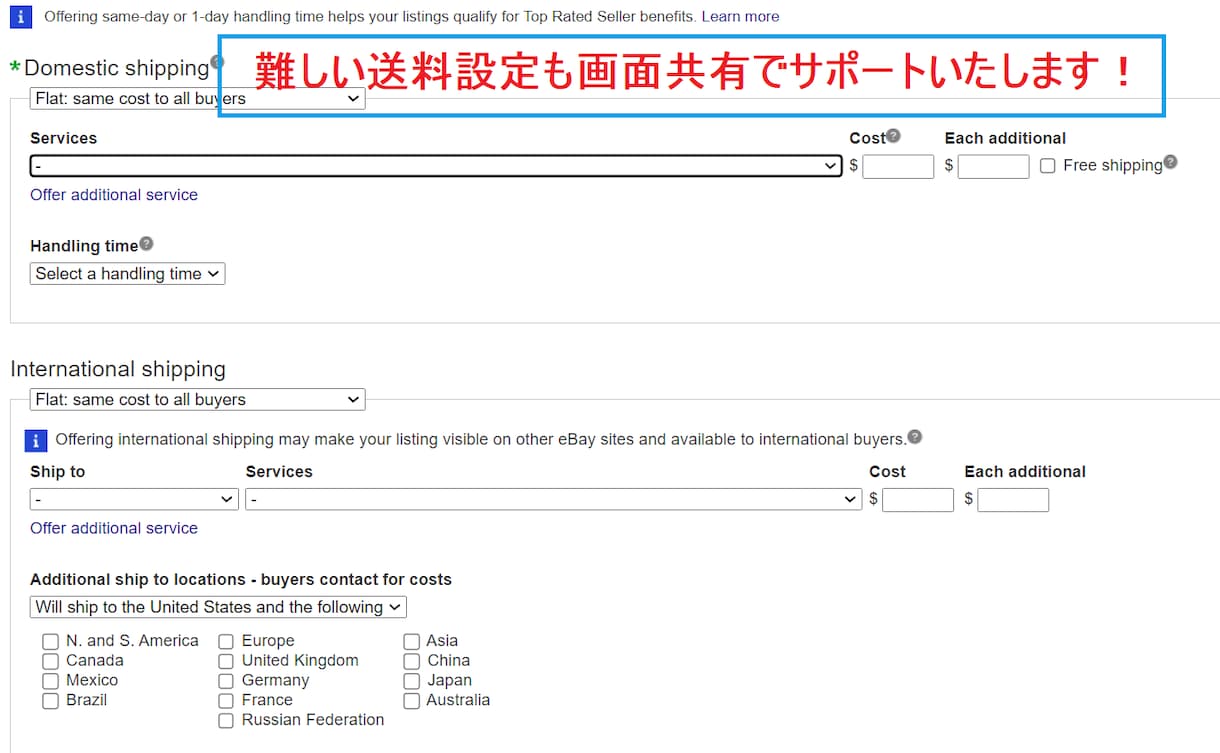Tick the Mexico checkbox
Screen dimensions: 1220x753
point(50,681)
